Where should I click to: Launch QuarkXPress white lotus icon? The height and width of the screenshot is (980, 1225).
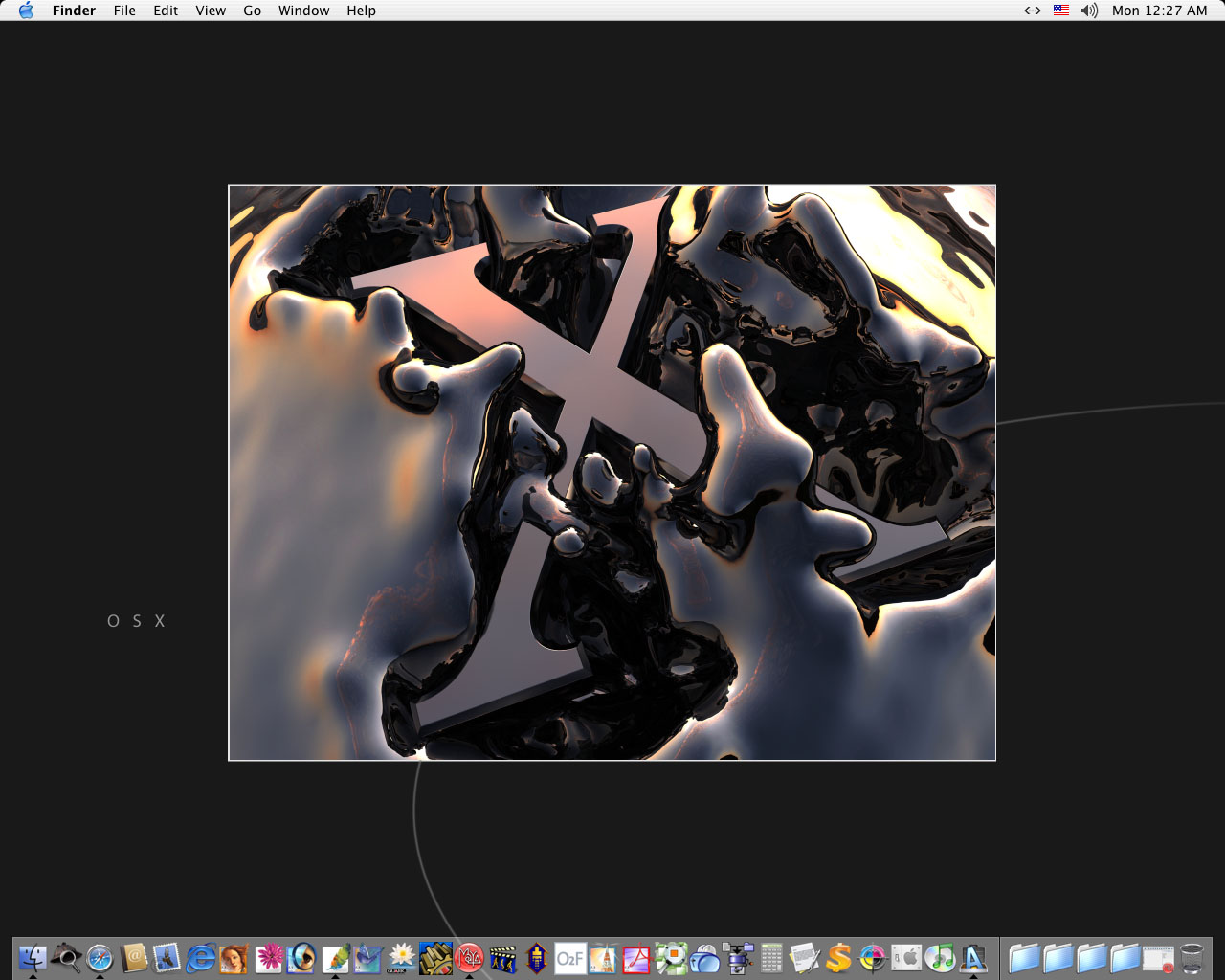tap(402, 957)
